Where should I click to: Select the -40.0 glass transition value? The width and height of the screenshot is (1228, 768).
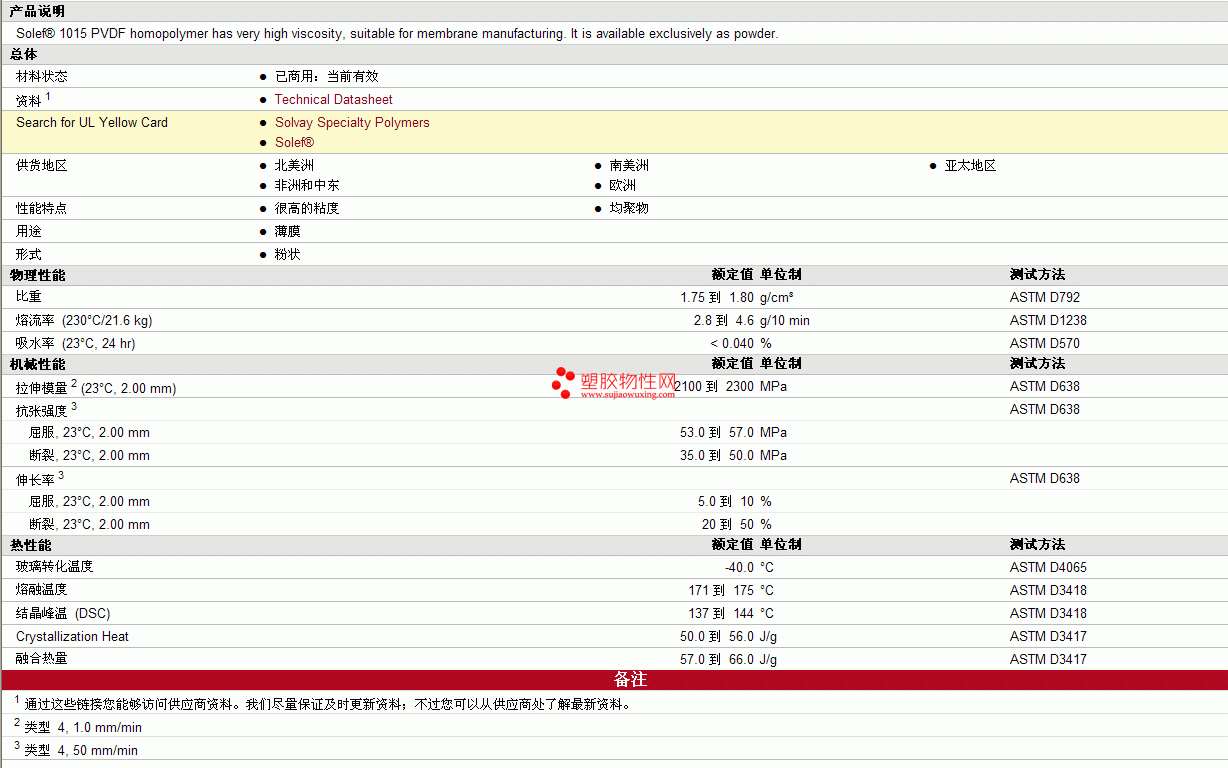click(739, 568)
